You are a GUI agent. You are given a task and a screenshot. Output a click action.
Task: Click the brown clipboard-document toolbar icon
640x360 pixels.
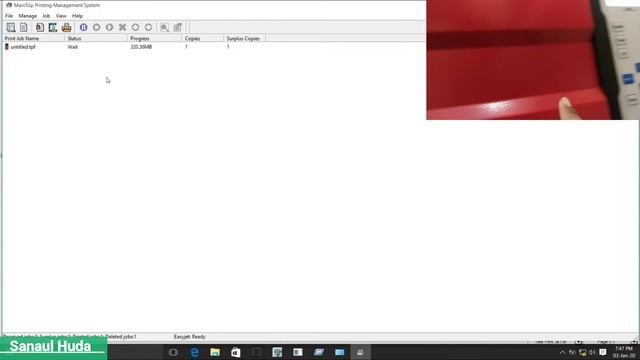40,27
